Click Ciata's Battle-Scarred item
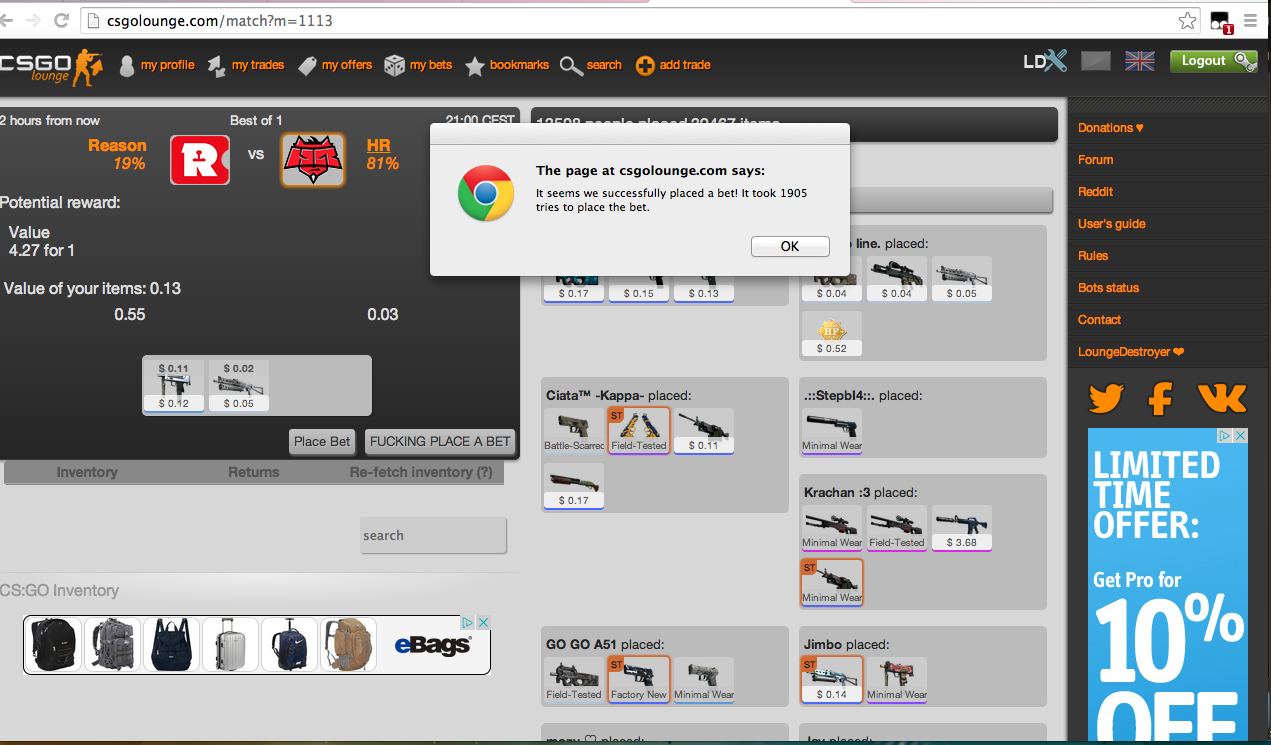Viewport: 1271px width, 745px height. [x=574, y=431]
